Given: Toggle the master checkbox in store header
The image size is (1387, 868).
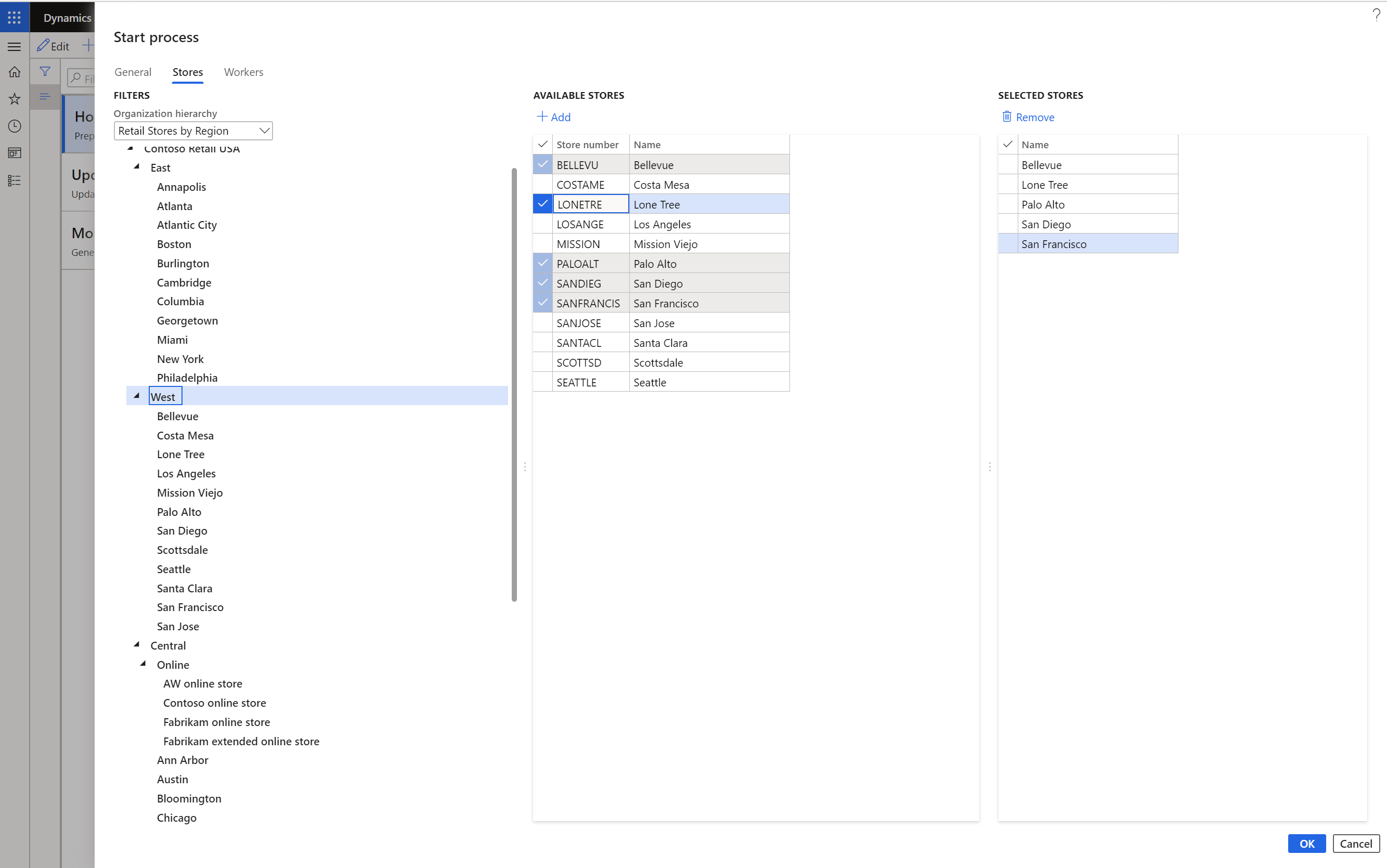Looking at the screenshot, I should 542,144.
